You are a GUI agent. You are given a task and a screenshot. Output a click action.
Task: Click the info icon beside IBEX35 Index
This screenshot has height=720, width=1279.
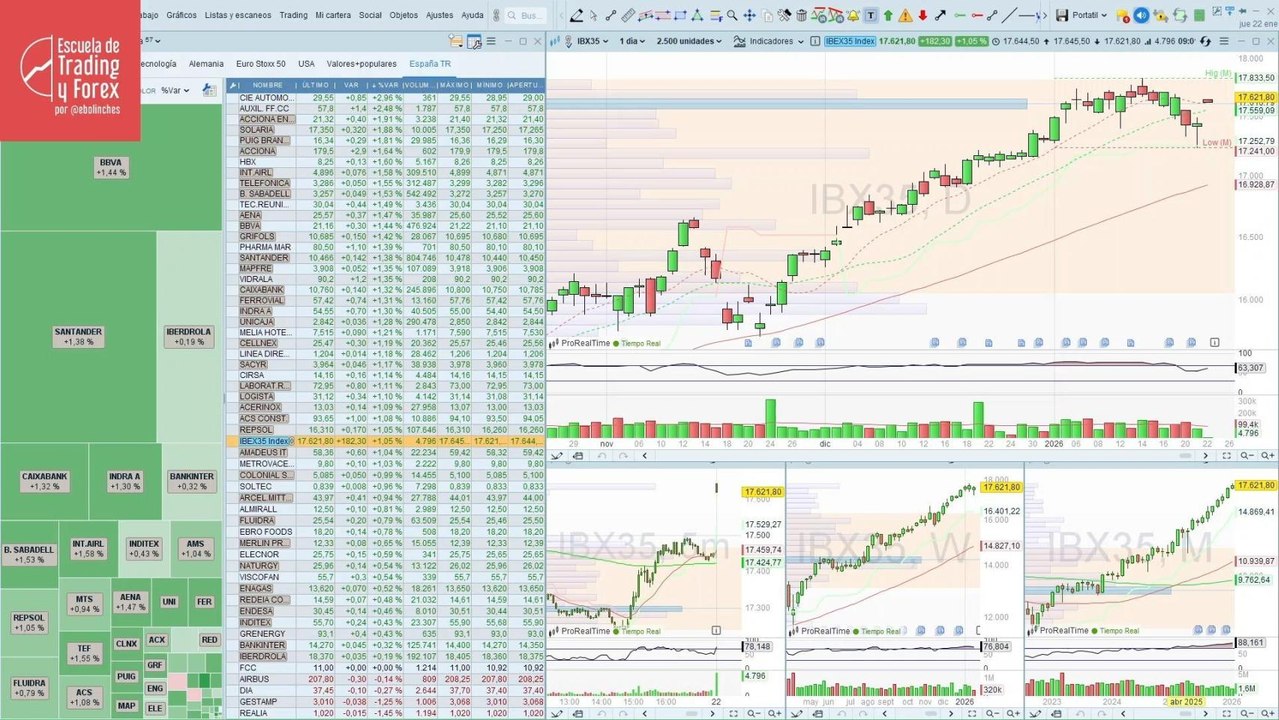click(814, 41)
